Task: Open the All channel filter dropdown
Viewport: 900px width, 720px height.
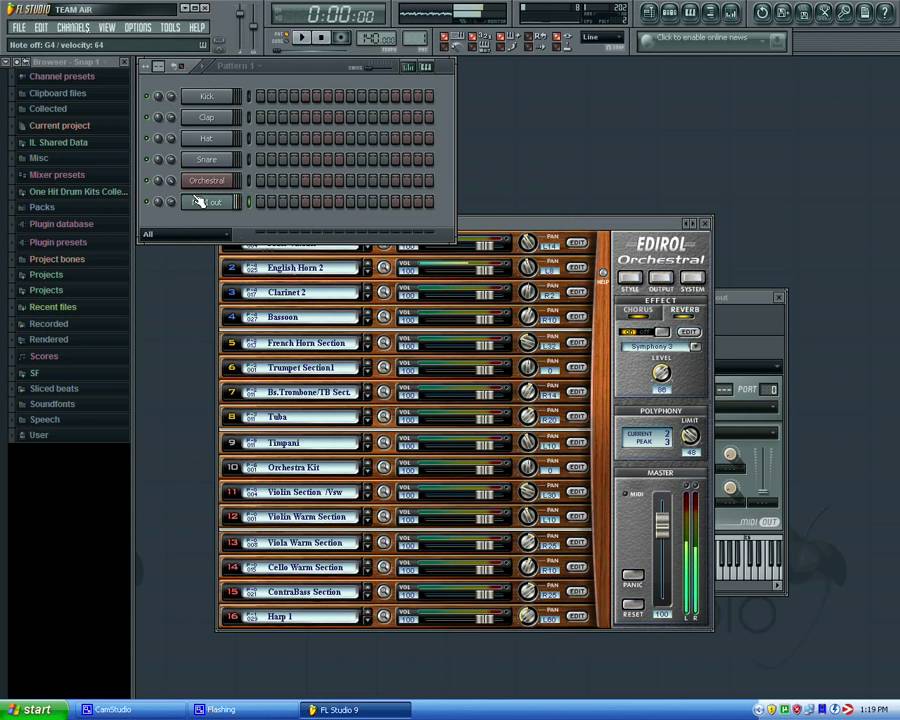Action: [185, 234]
